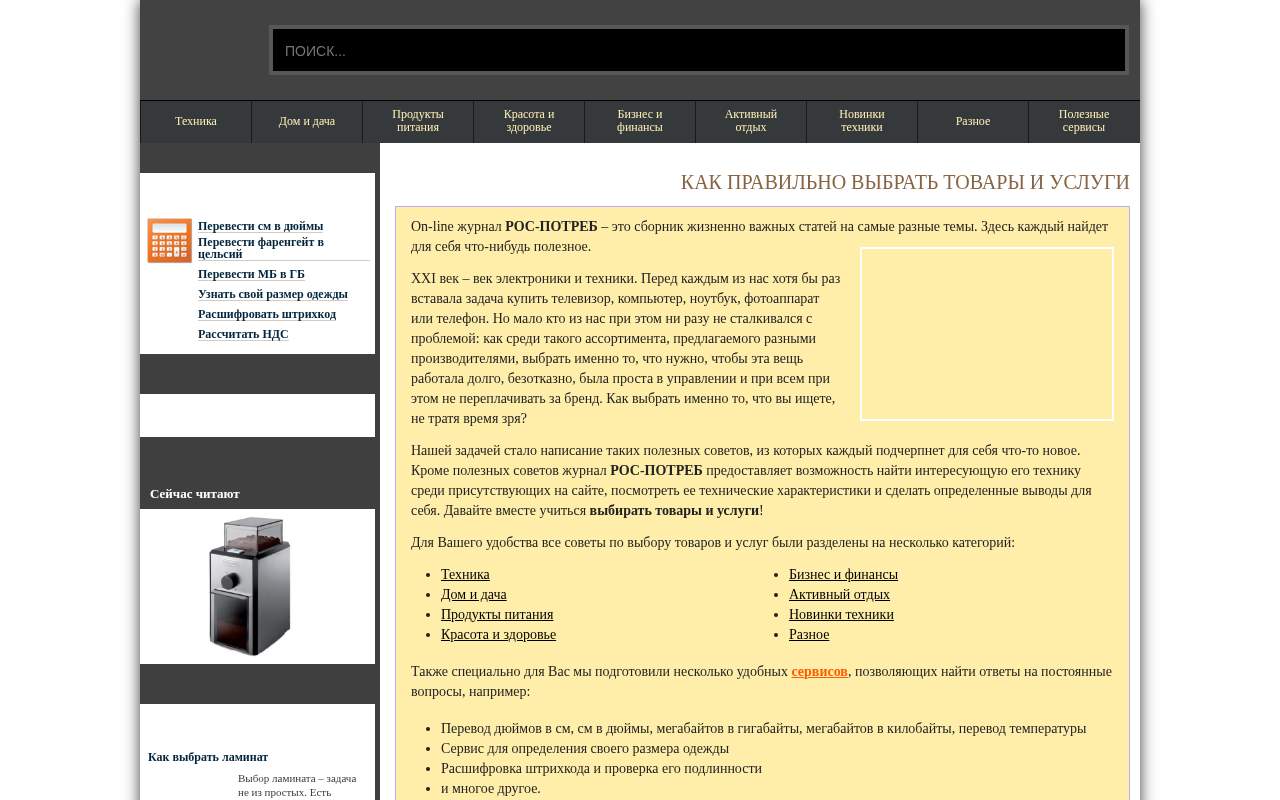Image resolution: width=1280 pixels, height=800 pixels.
Task: Click text Расшифровка штрихкода и проверка его подлинности
Action: click(601, 768)
